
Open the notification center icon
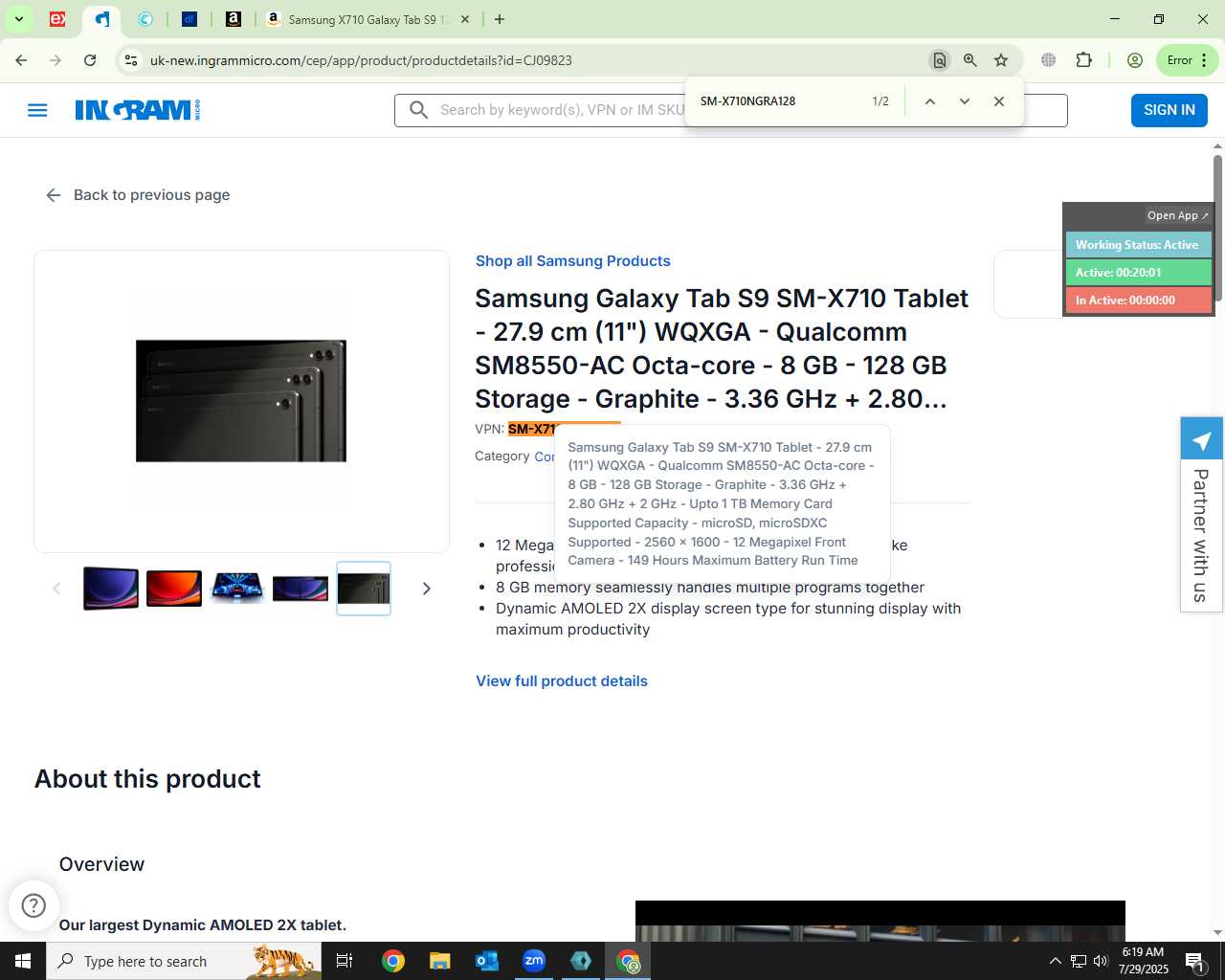coord(1194,961)
